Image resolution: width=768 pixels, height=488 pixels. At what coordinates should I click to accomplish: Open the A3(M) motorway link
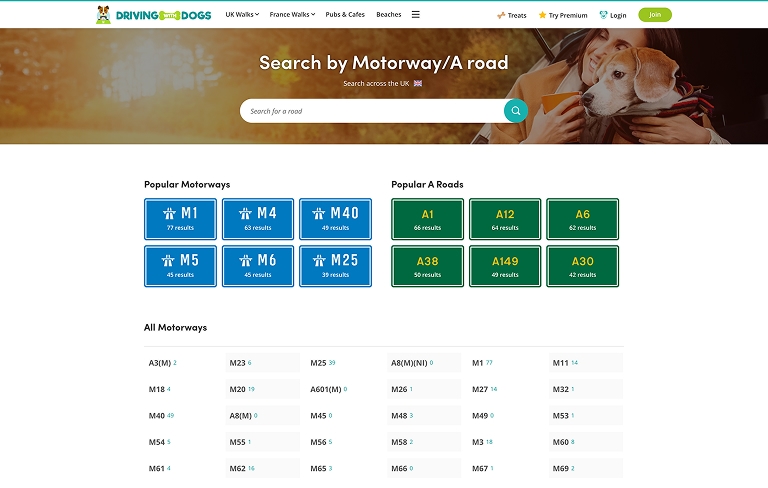(160, 363)
